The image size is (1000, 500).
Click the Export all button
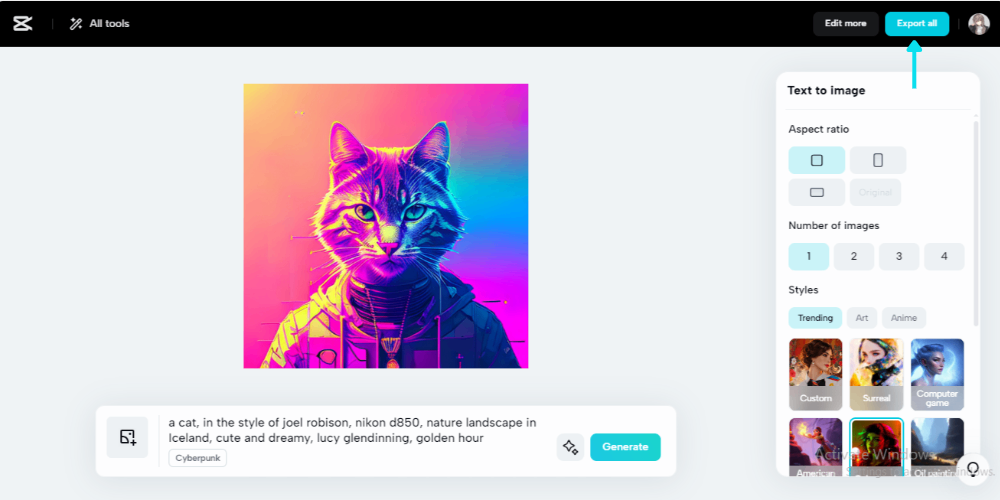(916, 24)
